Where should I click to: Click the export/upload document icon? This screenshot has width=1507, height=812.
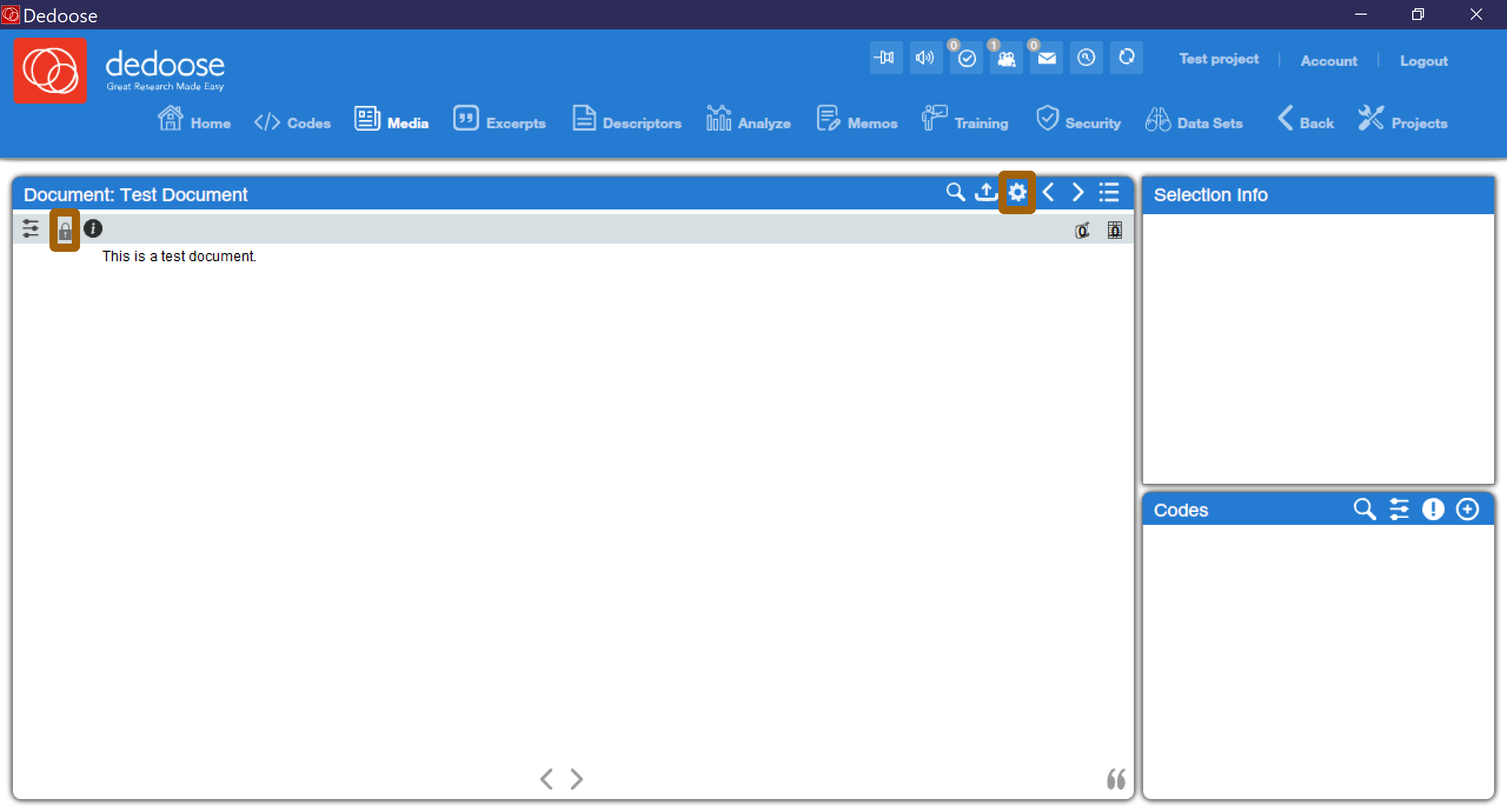[986, 192]
